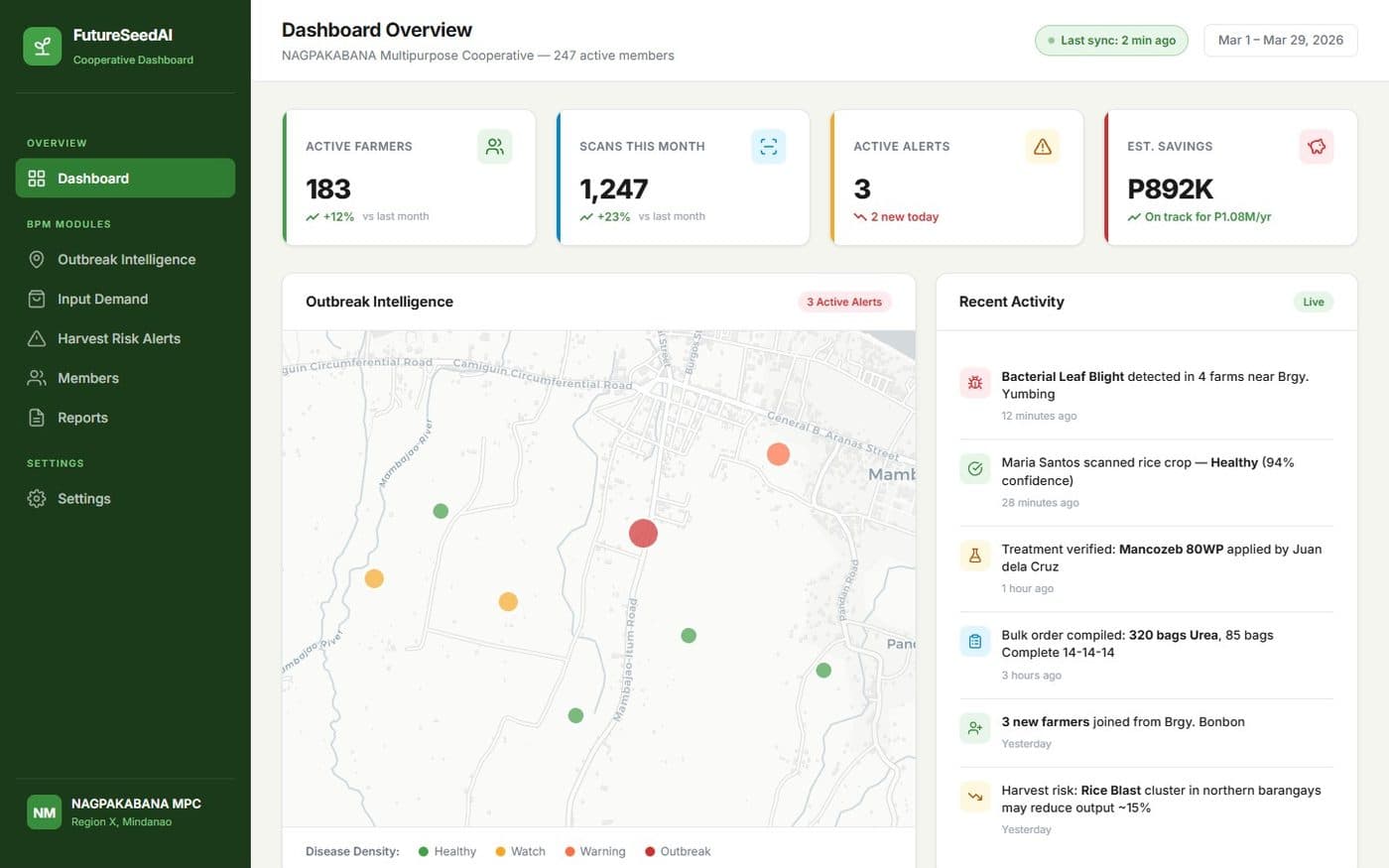Click the 'Rice Blast' harvest risk text
Screen dimensions: 1389x868
pos(1111,792)
